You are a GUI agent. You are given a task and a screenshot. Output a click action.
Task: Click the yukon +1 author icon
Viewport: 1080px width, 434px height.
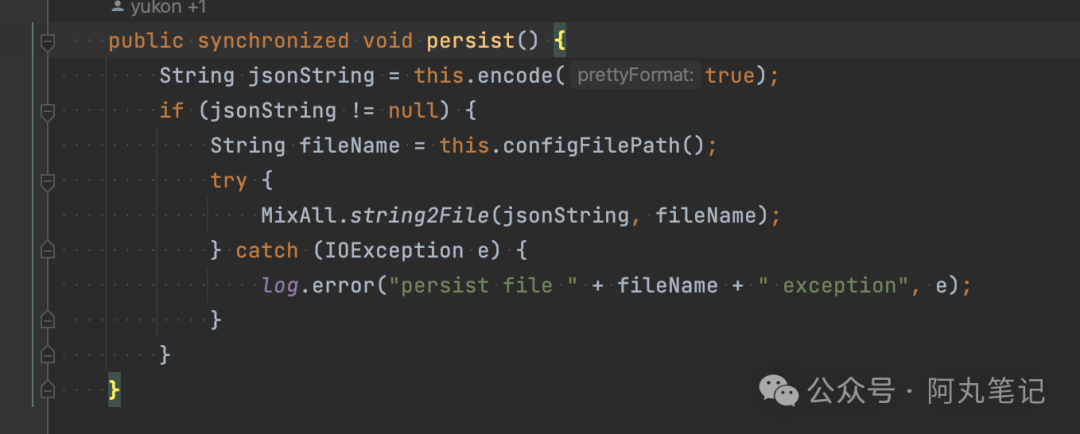[117, 9]
